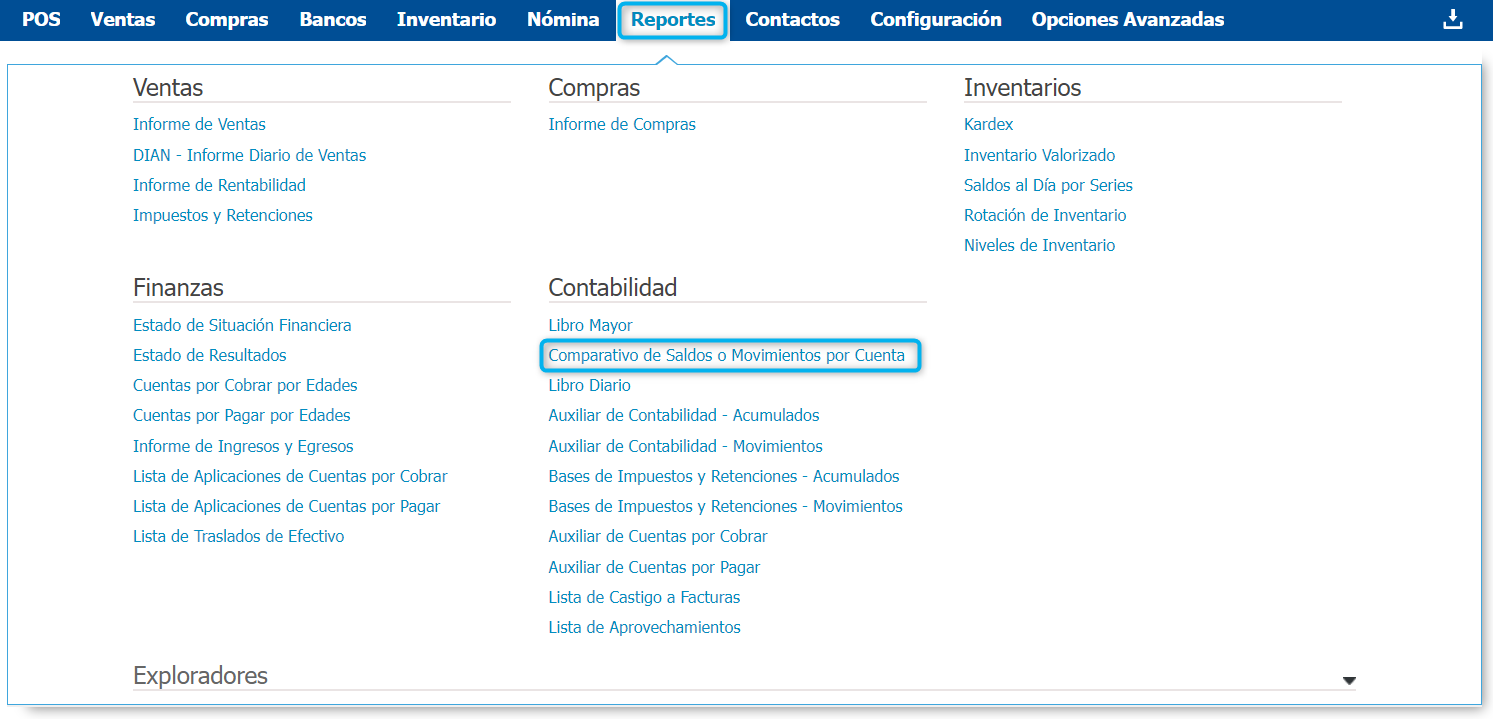Click the POS menu item
The image size is (1493, 719).
coord(41,20)
